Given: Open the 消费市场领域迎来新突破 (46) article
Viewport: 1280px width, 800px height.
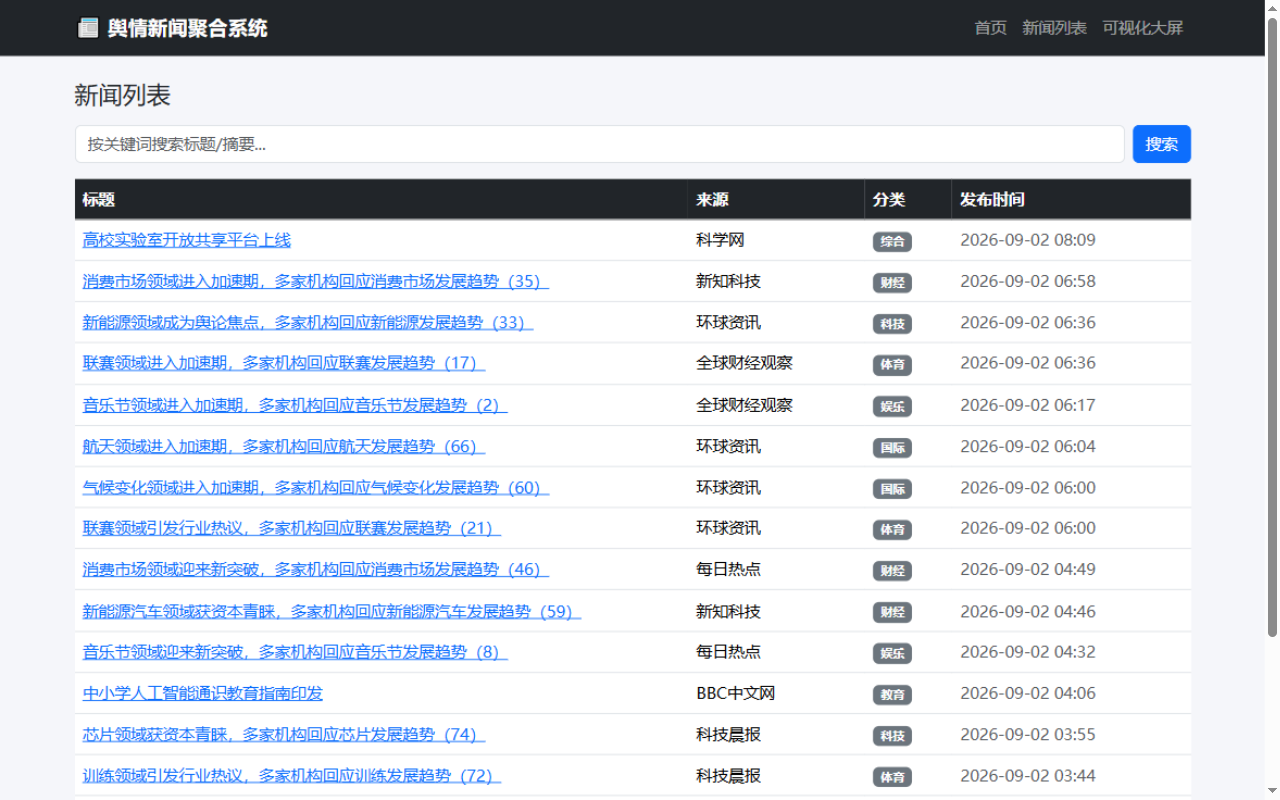Looking at the screenshot, I should pyautogui.click(x=315, y=569).
